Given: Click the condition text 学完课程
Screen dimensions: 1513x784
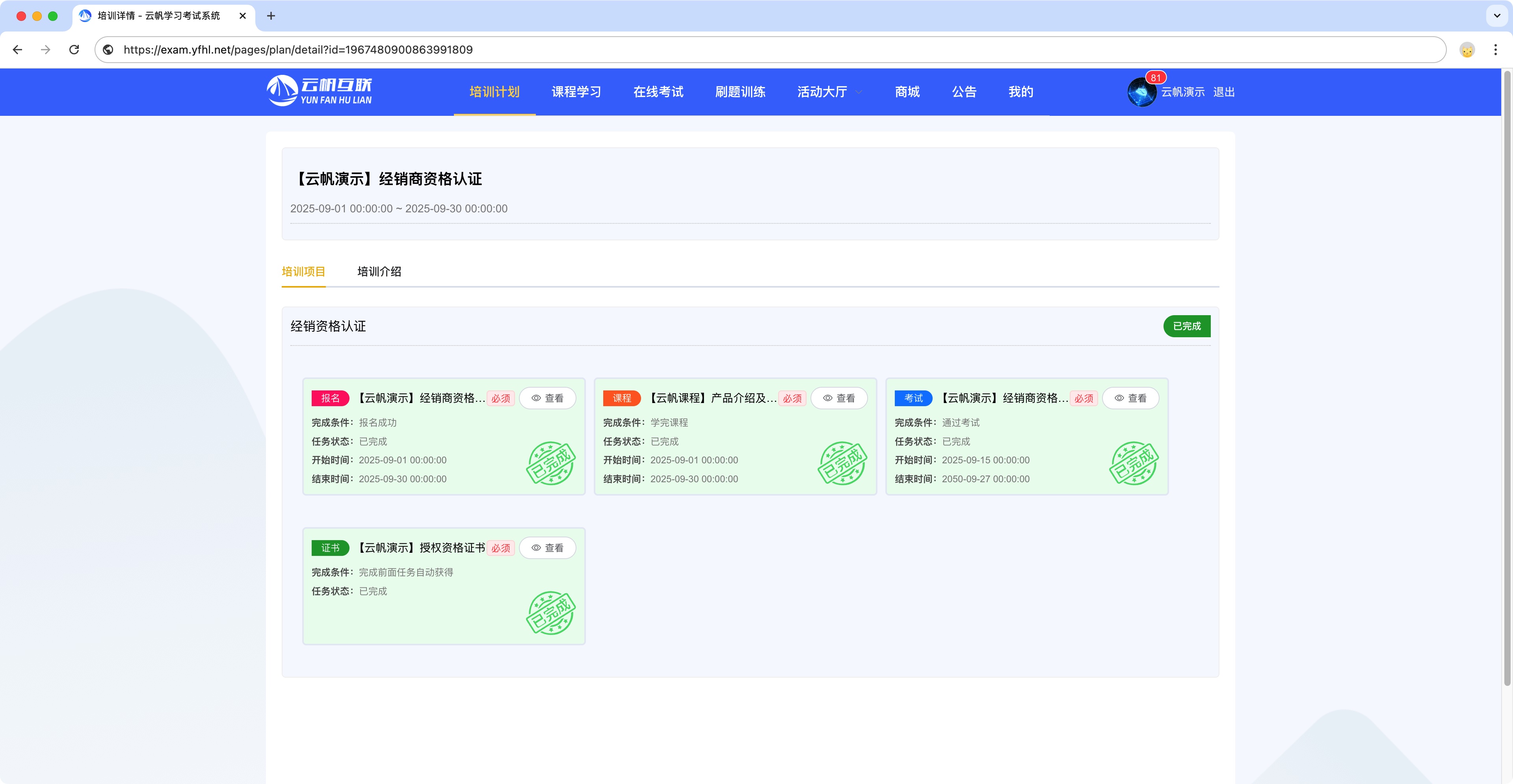Looking at the screenshot, I should coord(669,423).
